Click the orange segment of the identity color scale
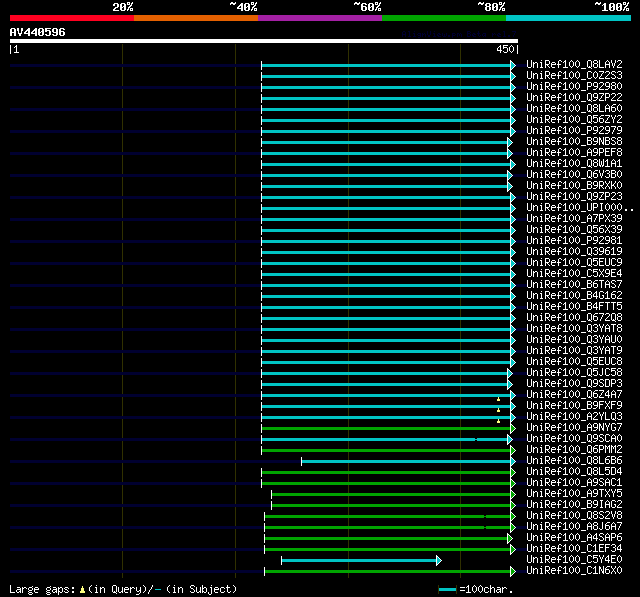 click(x=196, y=18)
